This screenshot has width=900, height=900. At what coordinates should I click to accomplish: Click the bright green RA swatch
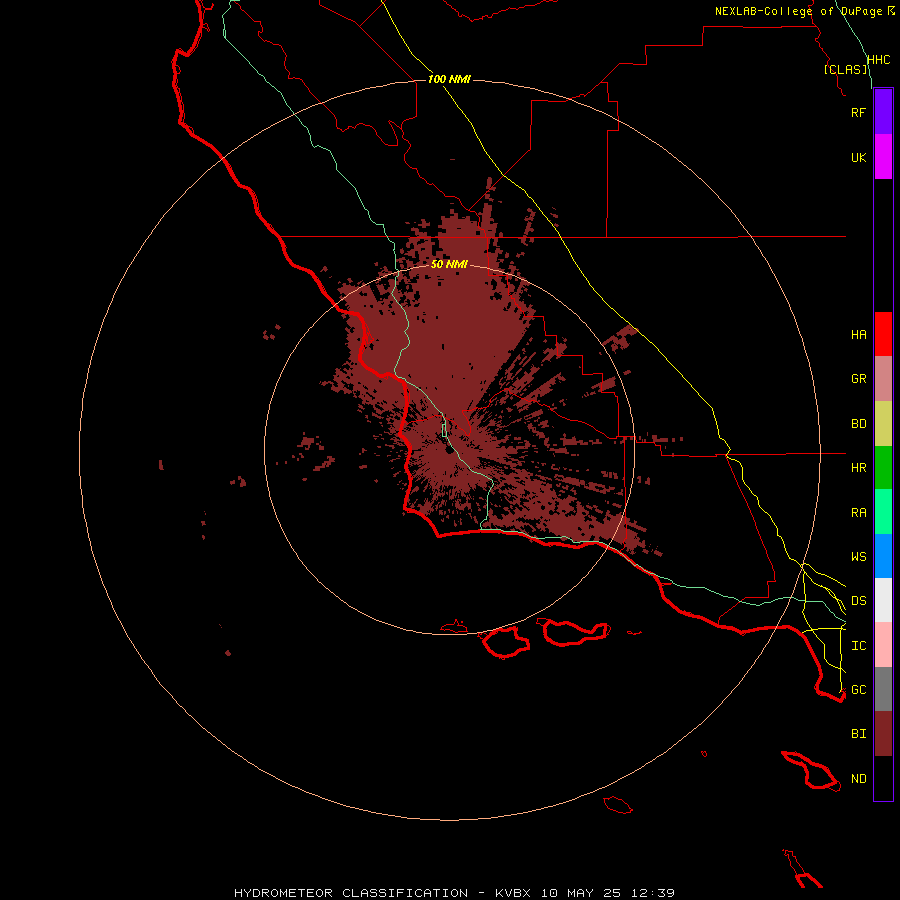click(883, 512)
